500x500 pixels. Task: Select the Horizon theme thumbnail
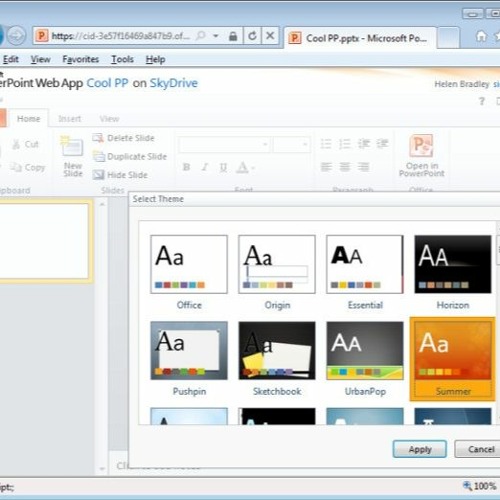[x=453, y=264]
